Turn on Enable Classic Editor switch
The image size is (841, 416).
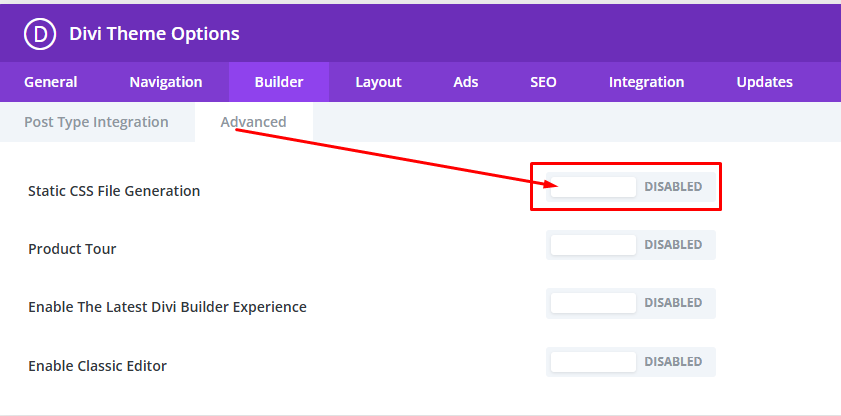tap(630, 361)
